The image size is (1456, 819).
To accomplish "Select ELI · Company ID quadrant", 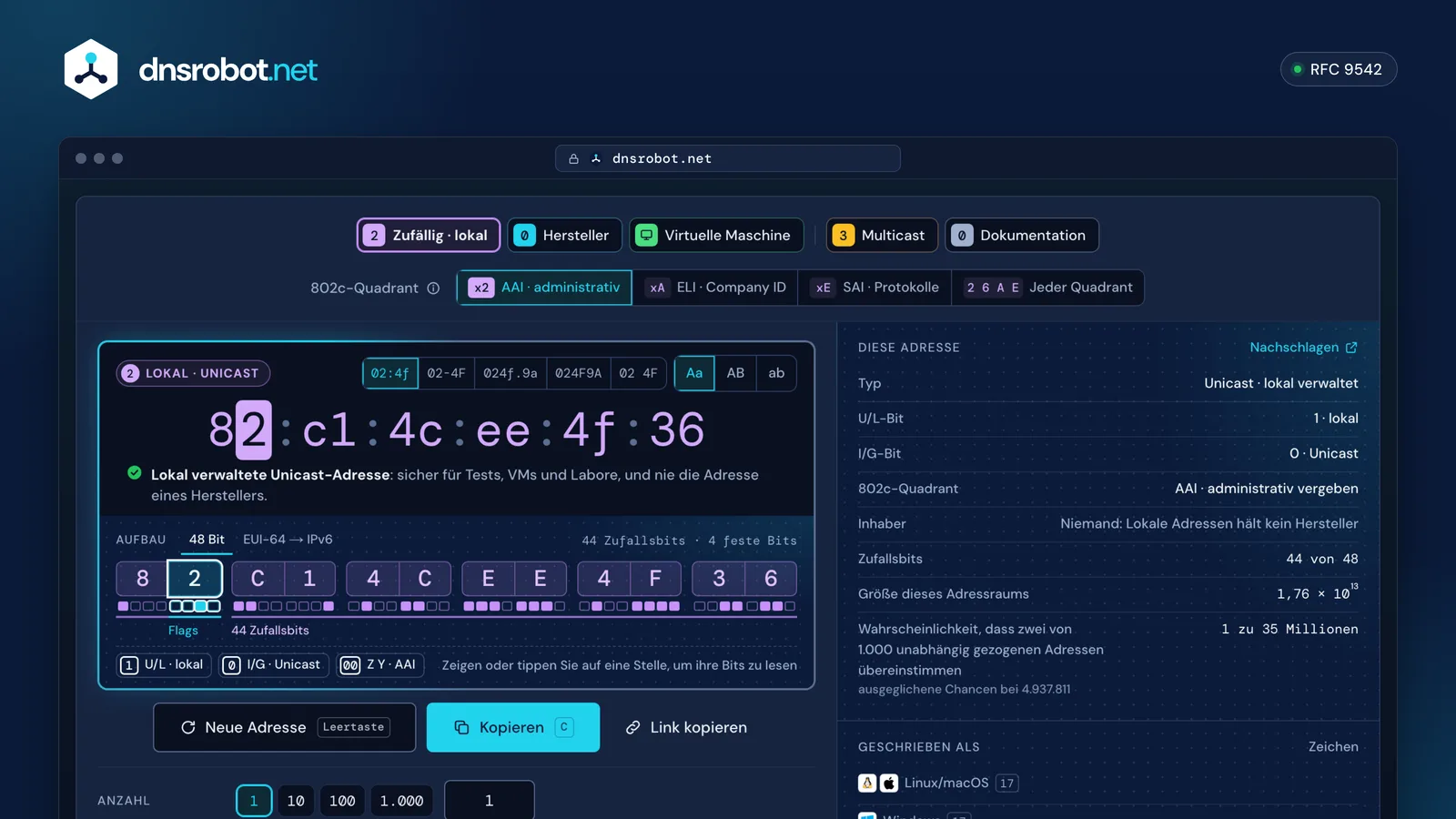I will point(715,288).
